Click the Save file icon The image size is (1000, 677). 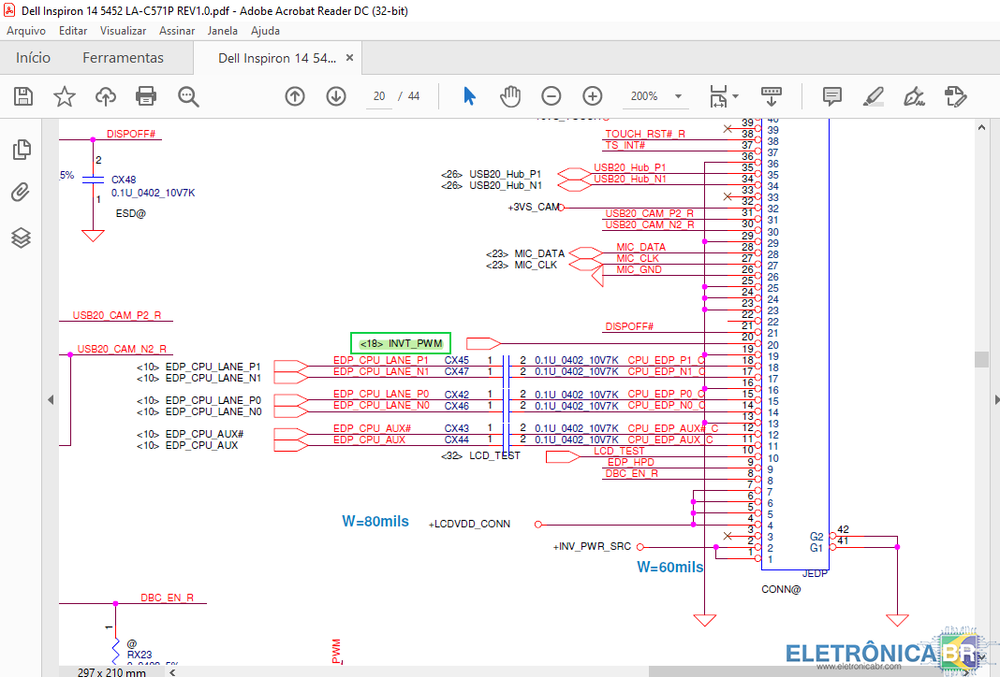pos(23,96)
